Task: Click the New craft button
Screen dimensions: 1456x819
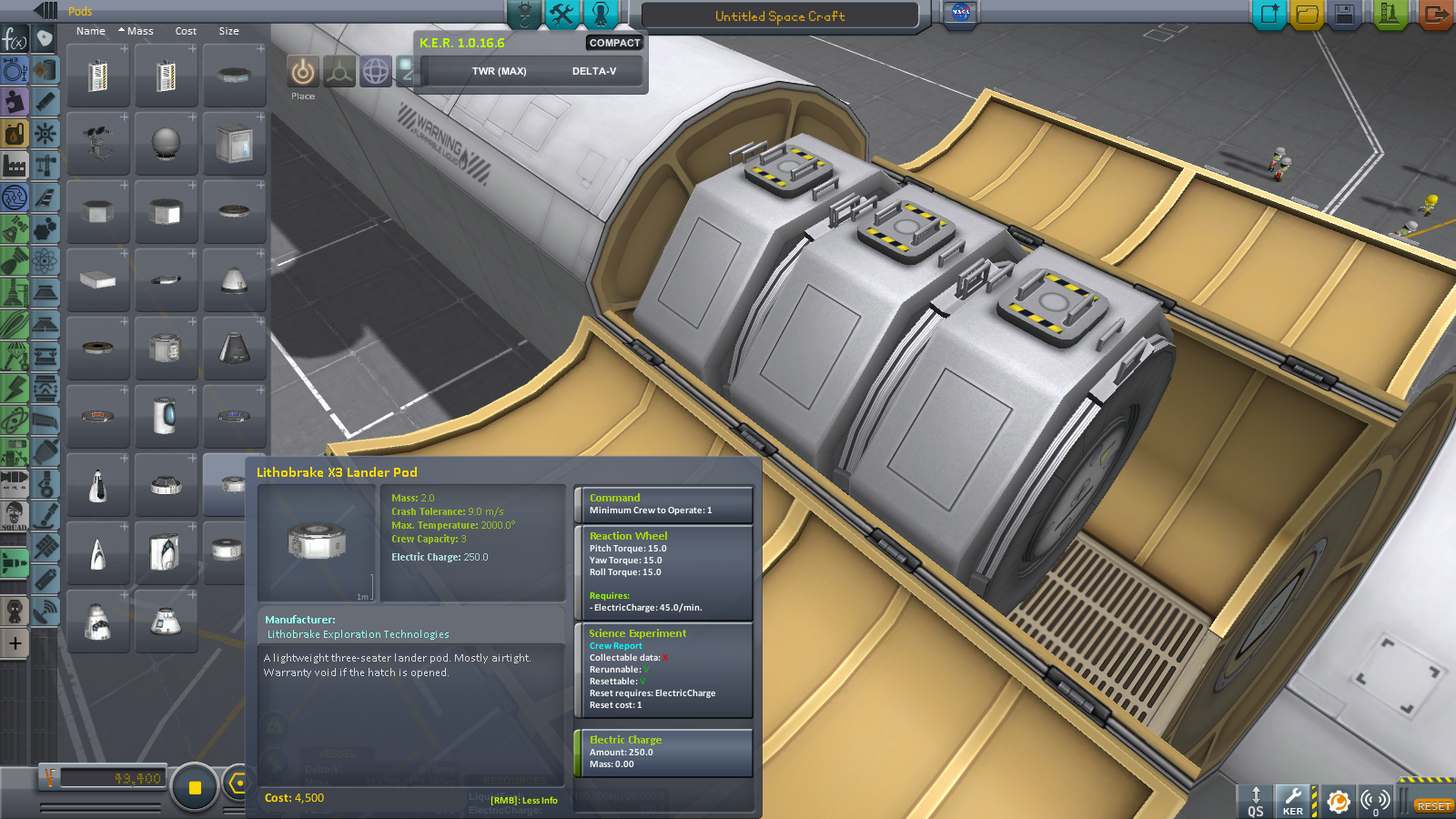Action: point(1269,14)
